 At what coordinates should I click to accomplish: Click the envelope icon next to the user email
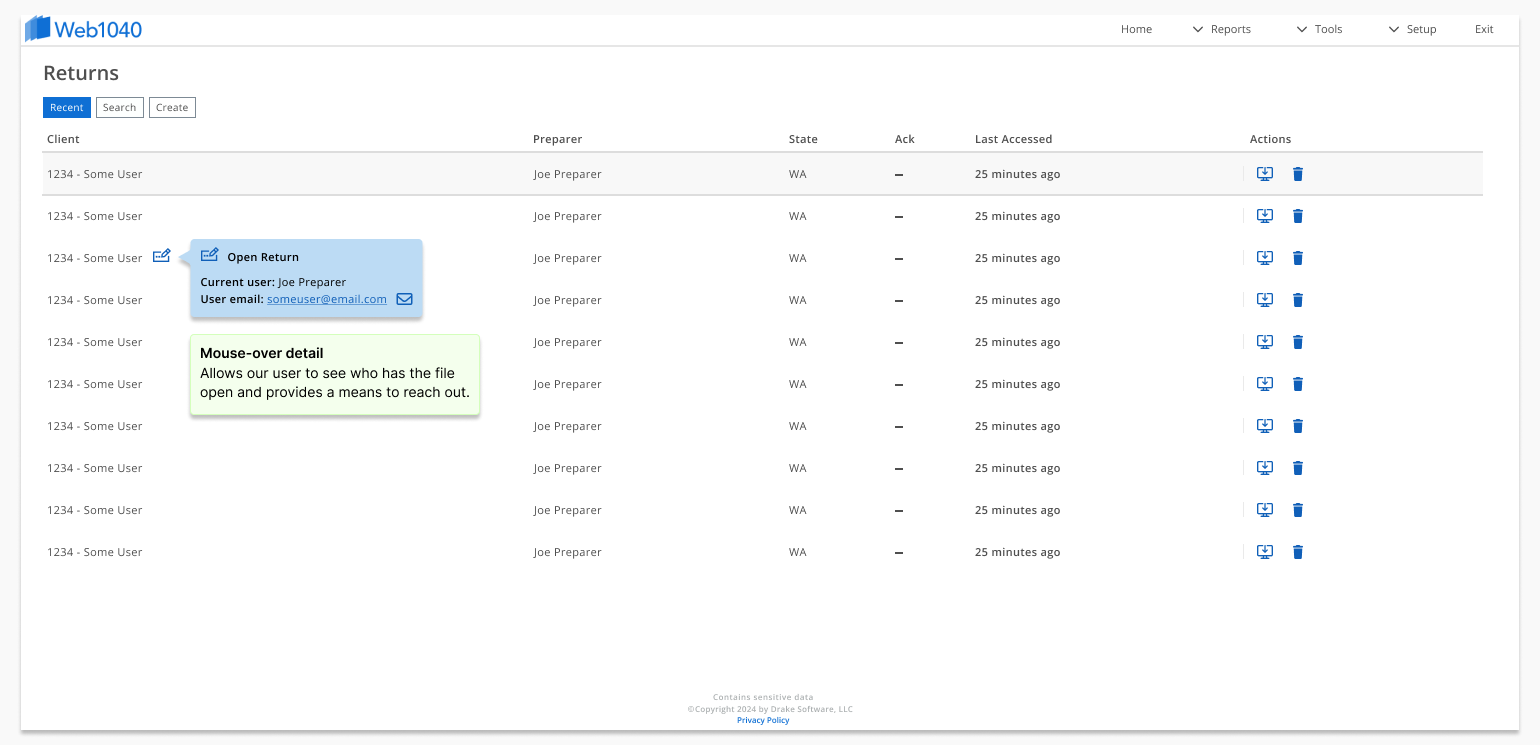click(x=404, y=299)
